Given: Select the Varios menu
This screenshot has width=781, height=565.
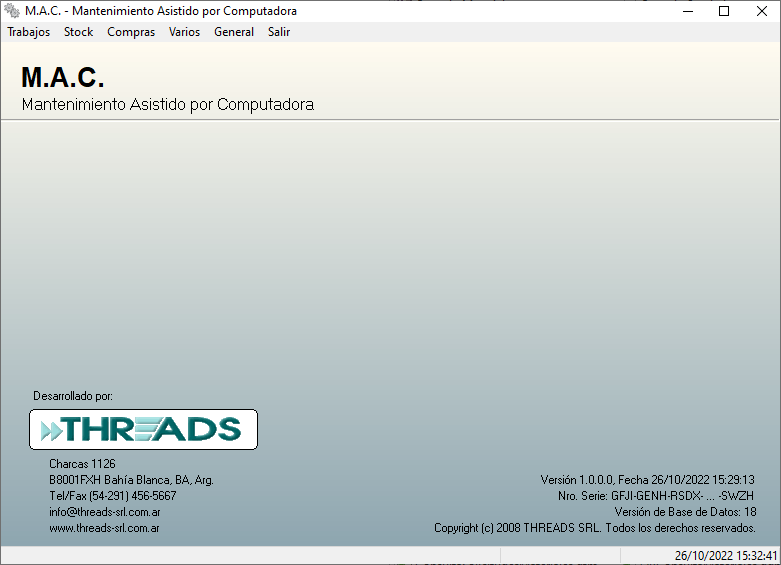Looking at the screenshot, I should tap(184, 32).
